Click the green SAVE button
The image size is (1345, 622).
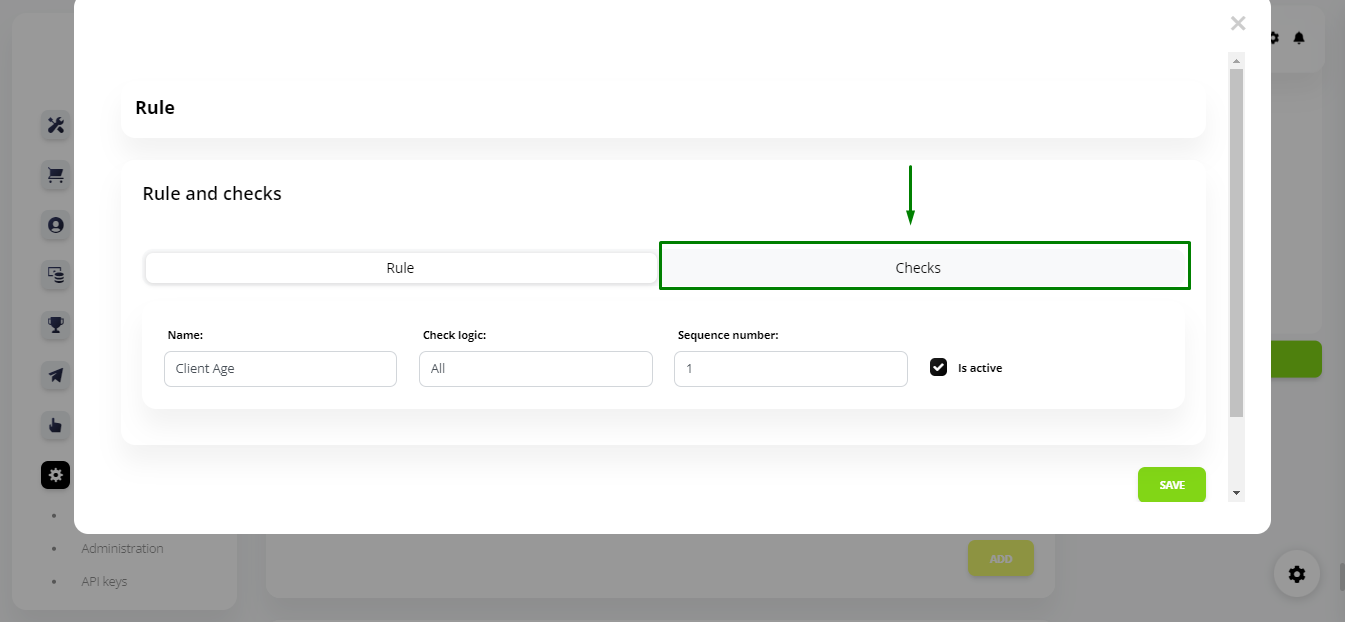pos(1172,485)
